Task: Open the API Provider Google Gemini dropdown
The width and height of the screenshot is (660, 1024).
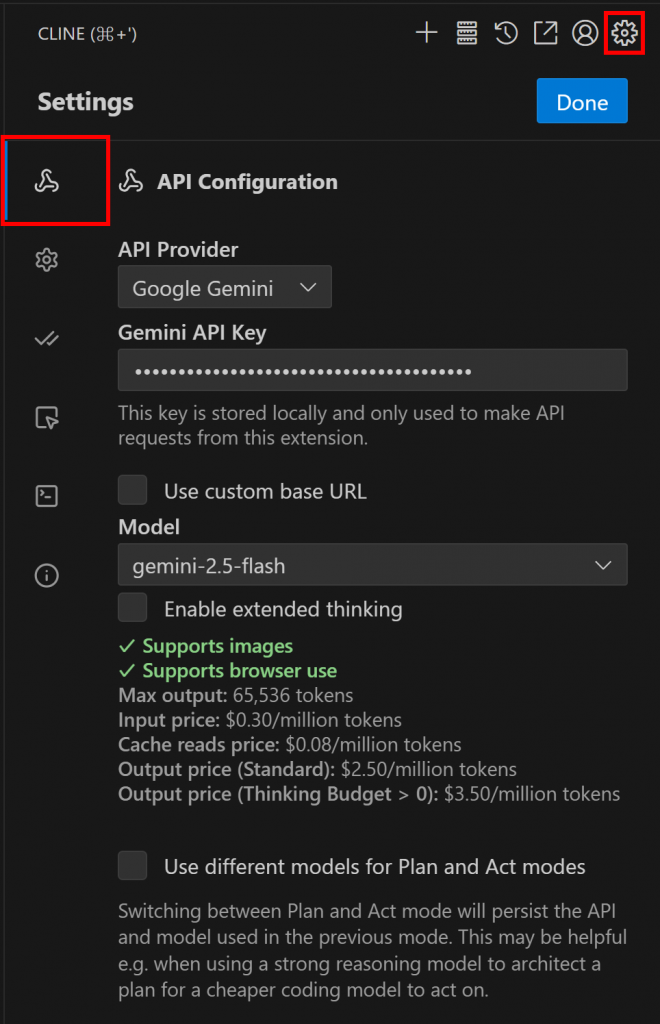Action: pyautogui.click(x=225, y=288)
